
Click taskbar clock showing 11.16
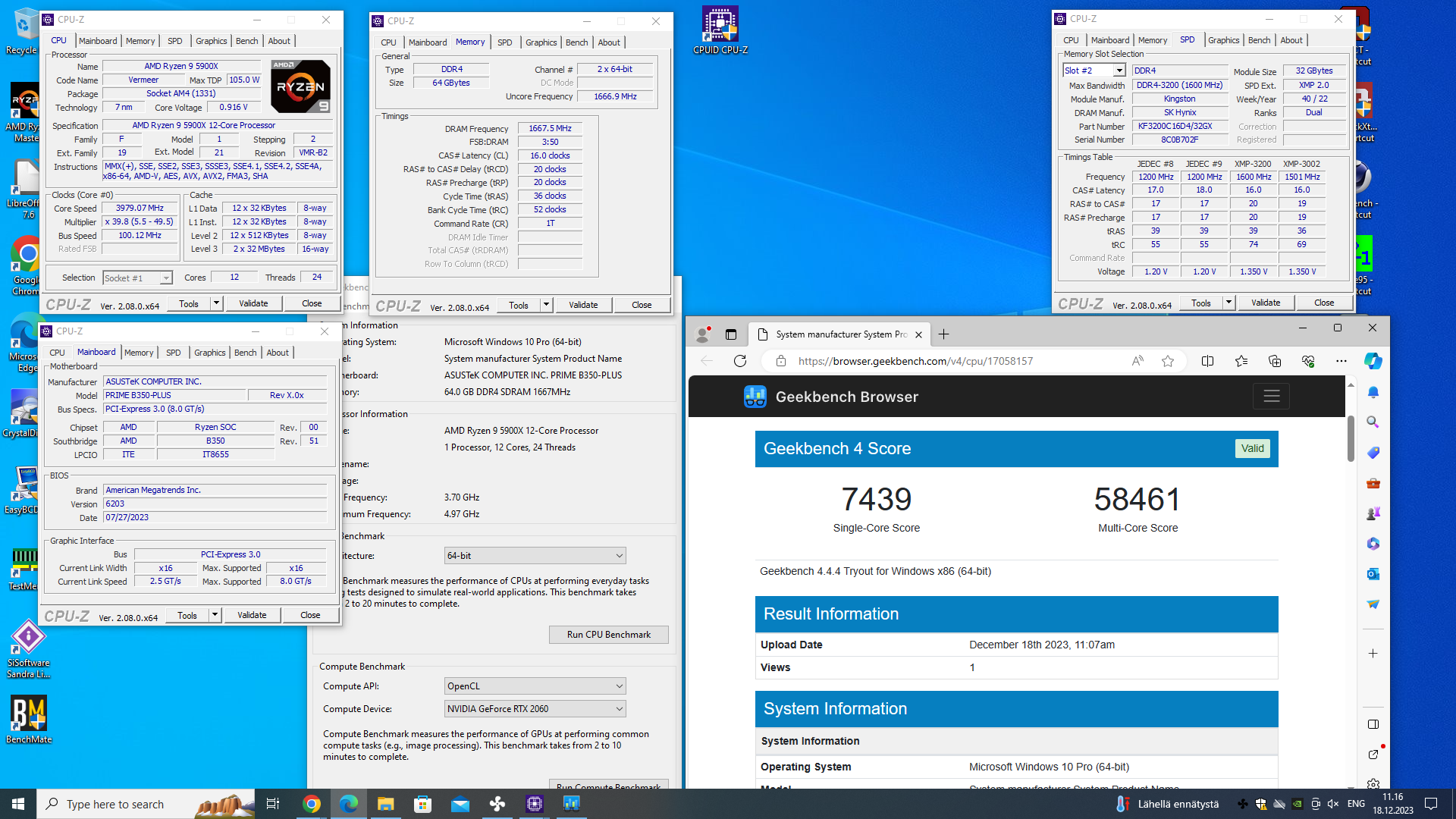[x=1393, y=804]
